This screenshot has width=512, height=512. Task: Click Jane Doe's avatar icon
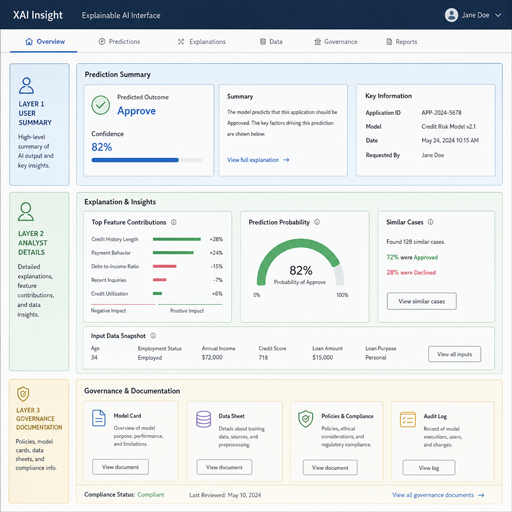pos(451,15)
